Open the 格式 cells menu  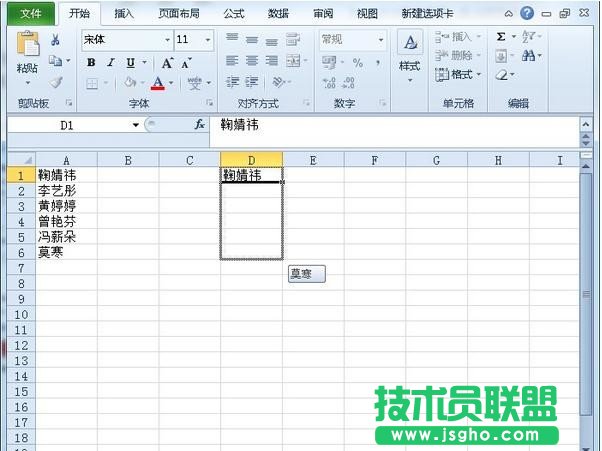click(x=458, y=74)
